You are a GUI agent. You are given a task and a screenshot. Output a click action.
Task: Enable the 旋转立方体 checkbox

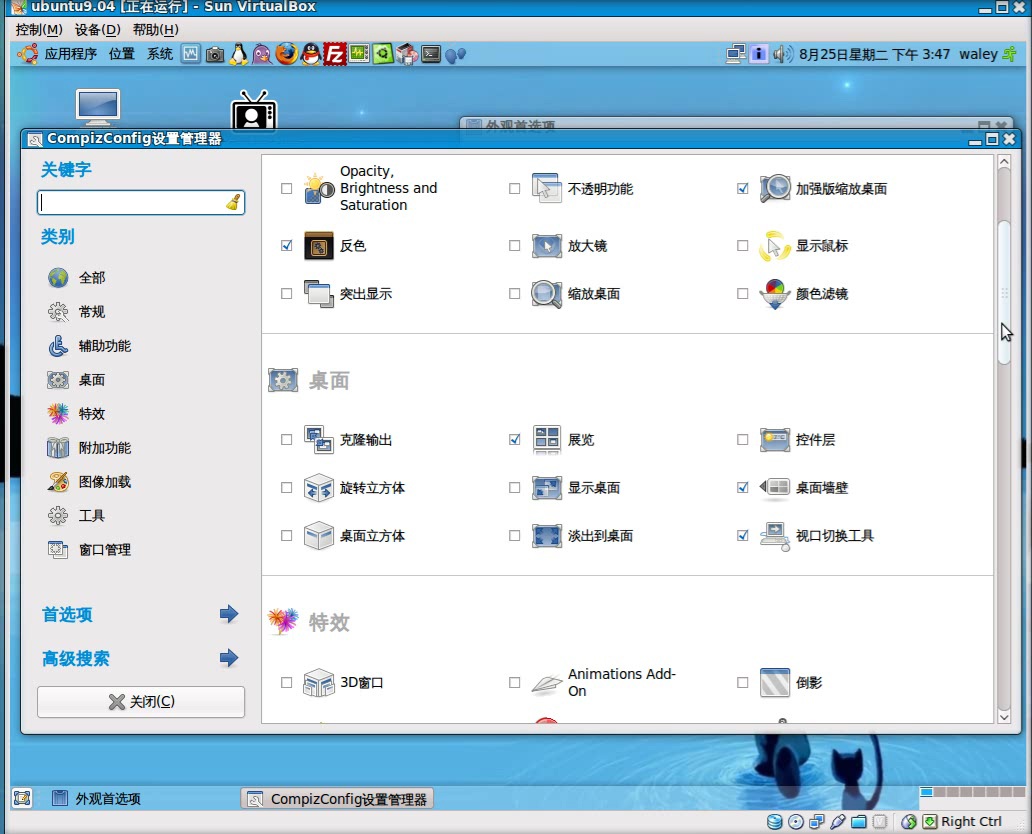[x=286, y=488]
